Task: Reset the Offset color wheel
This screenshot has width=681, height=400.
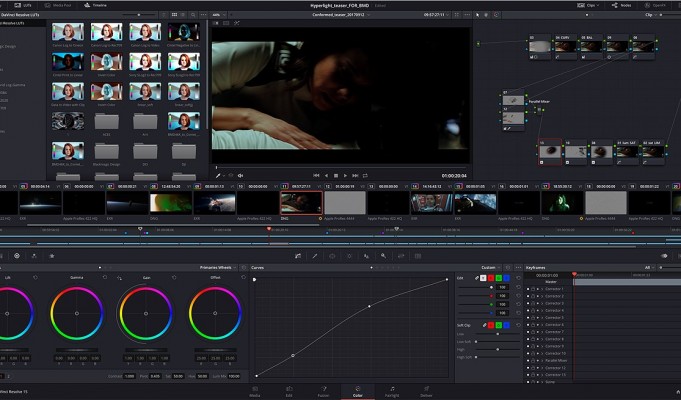Action: (243, 277)
